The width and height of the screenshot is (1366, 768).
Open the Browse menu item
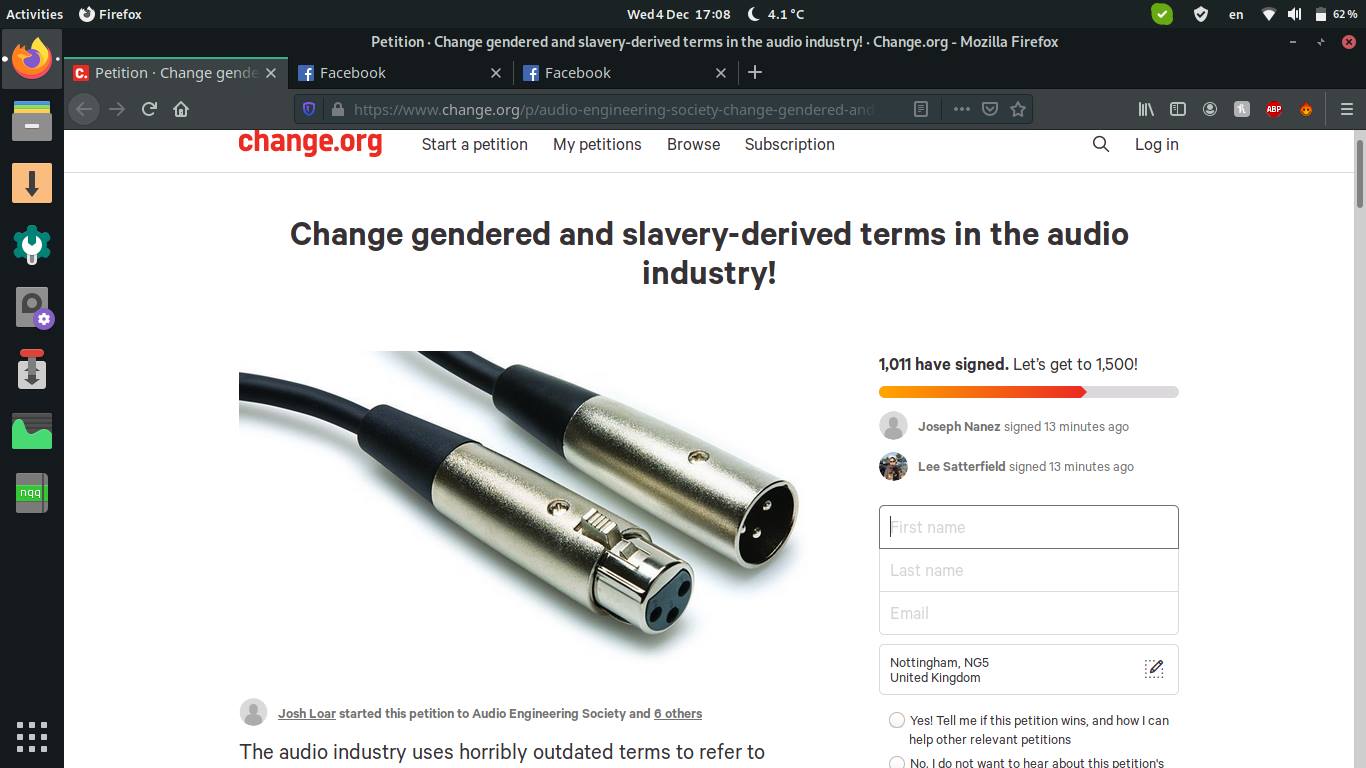click(x=693, y=144)
